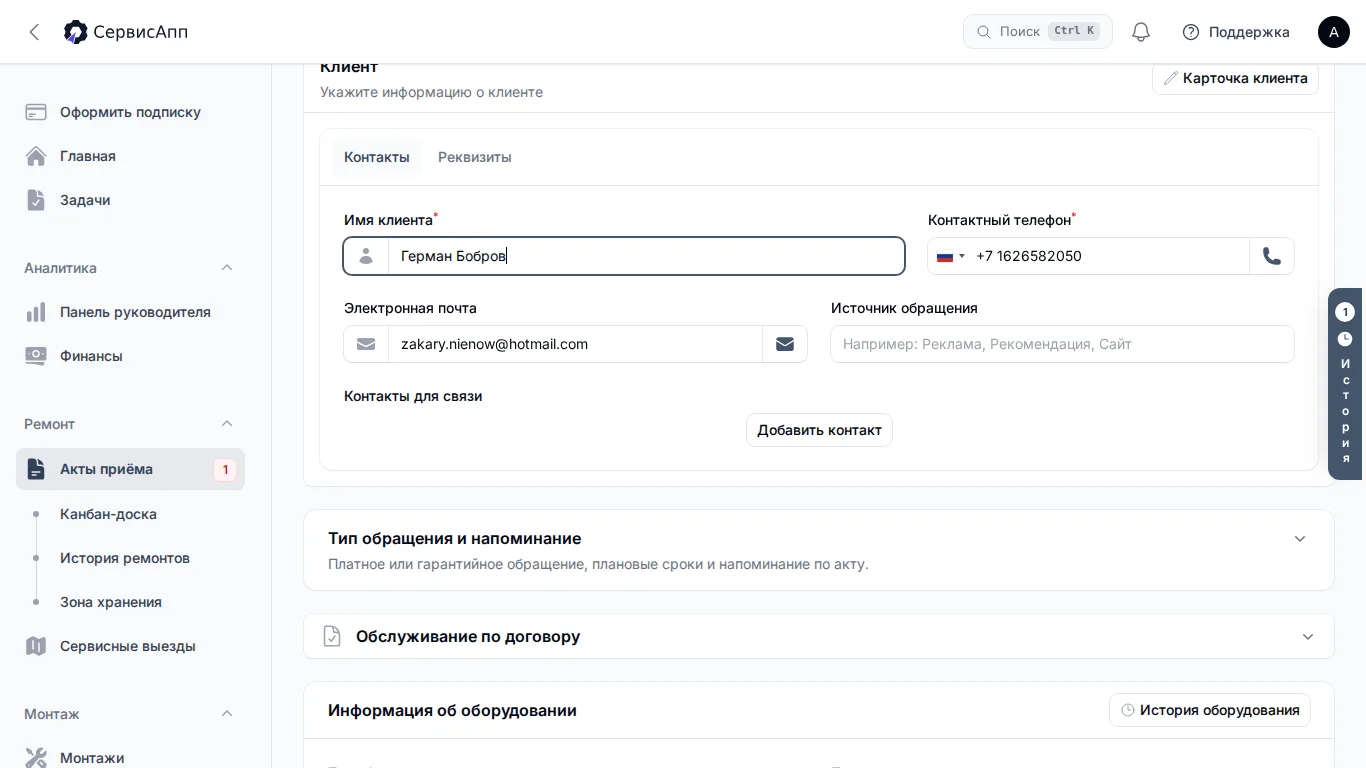Open the История side panel
Viewport: 1366px width, 768px height.
1346,384
